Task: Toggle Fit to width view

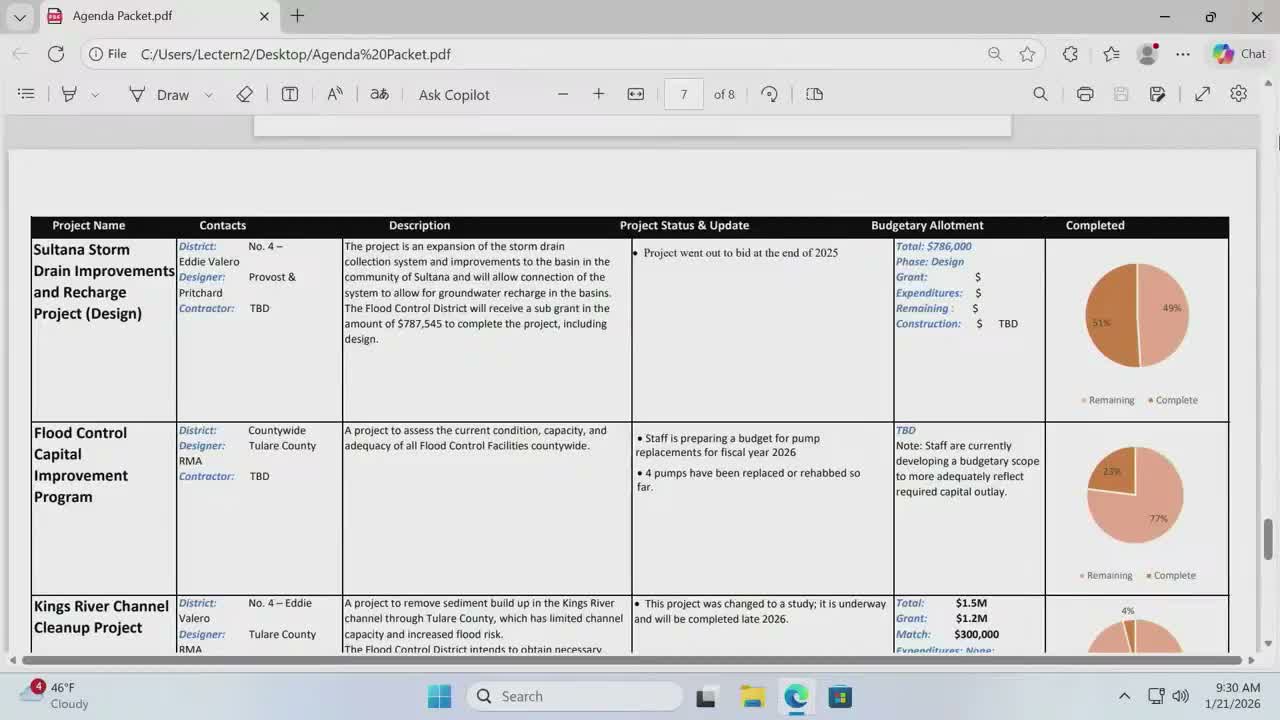Action: [636, 94]
